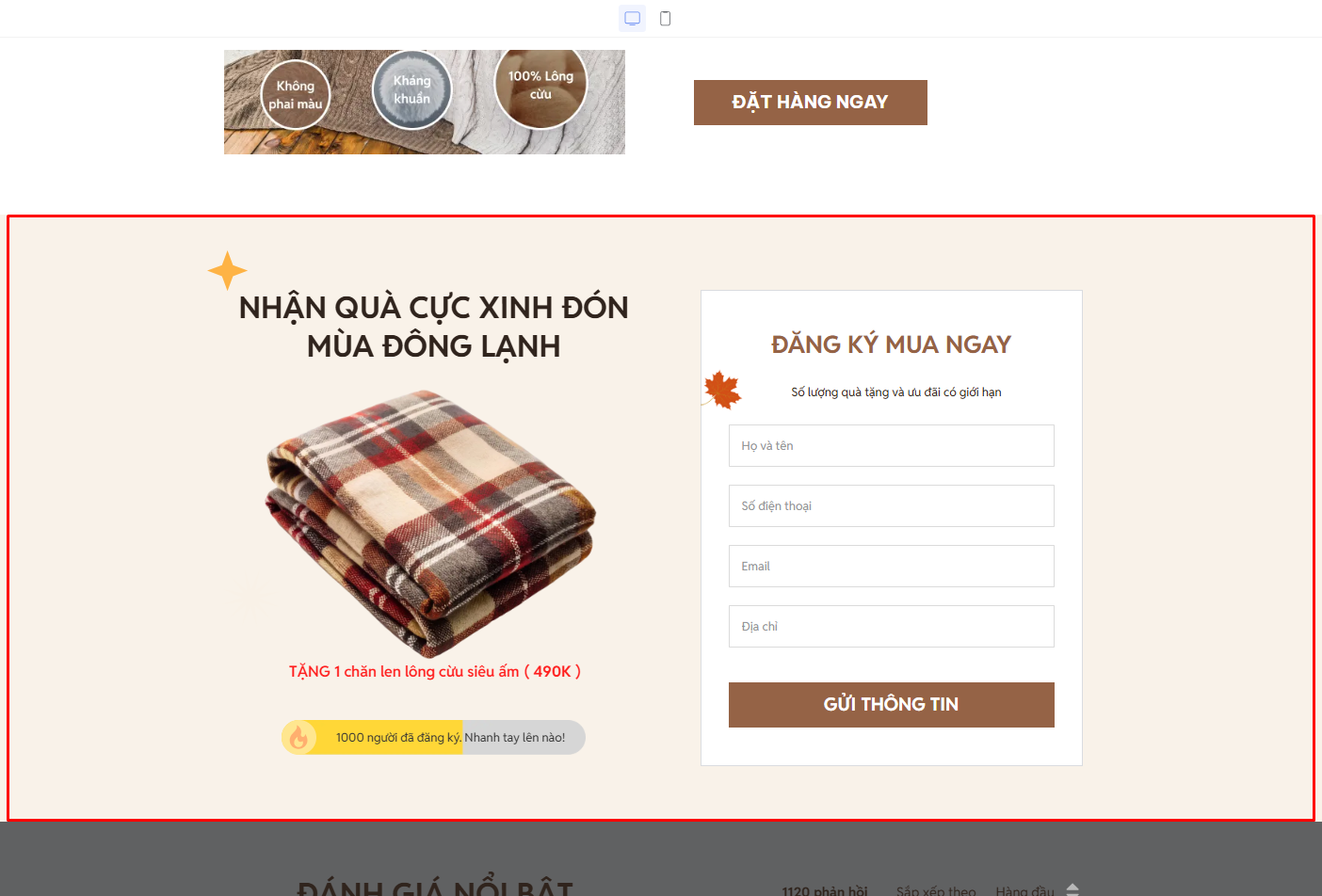
Task: Click the registration progress bar
Action: [433, 738]
